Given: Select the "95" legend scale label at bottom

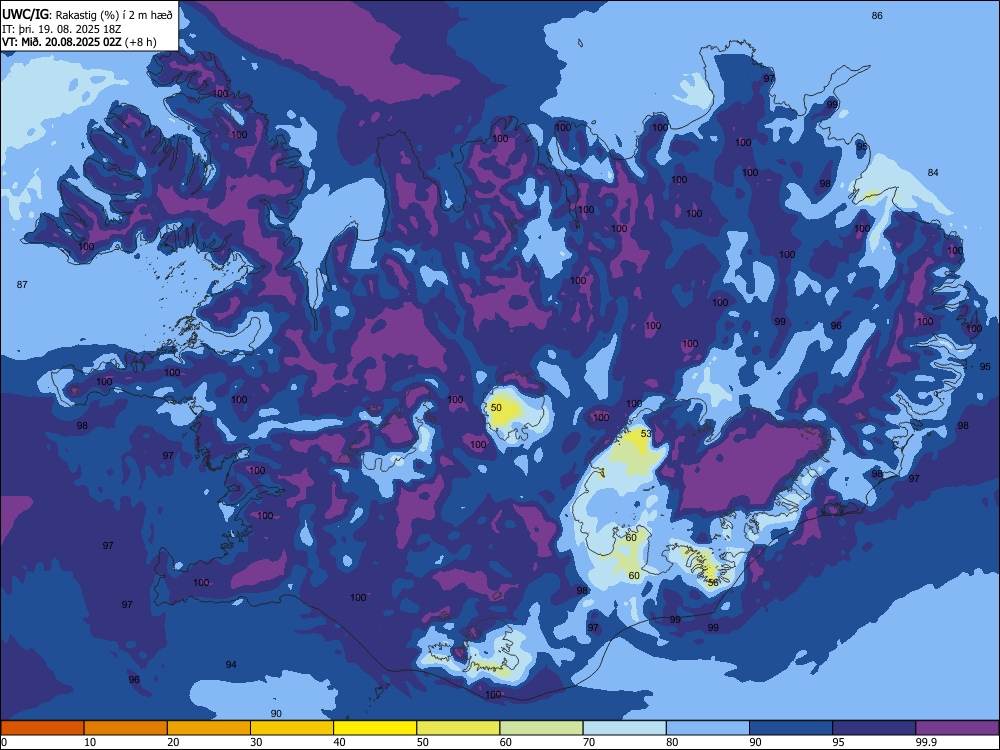Looking at the screenshot, I should pos(838,742).
